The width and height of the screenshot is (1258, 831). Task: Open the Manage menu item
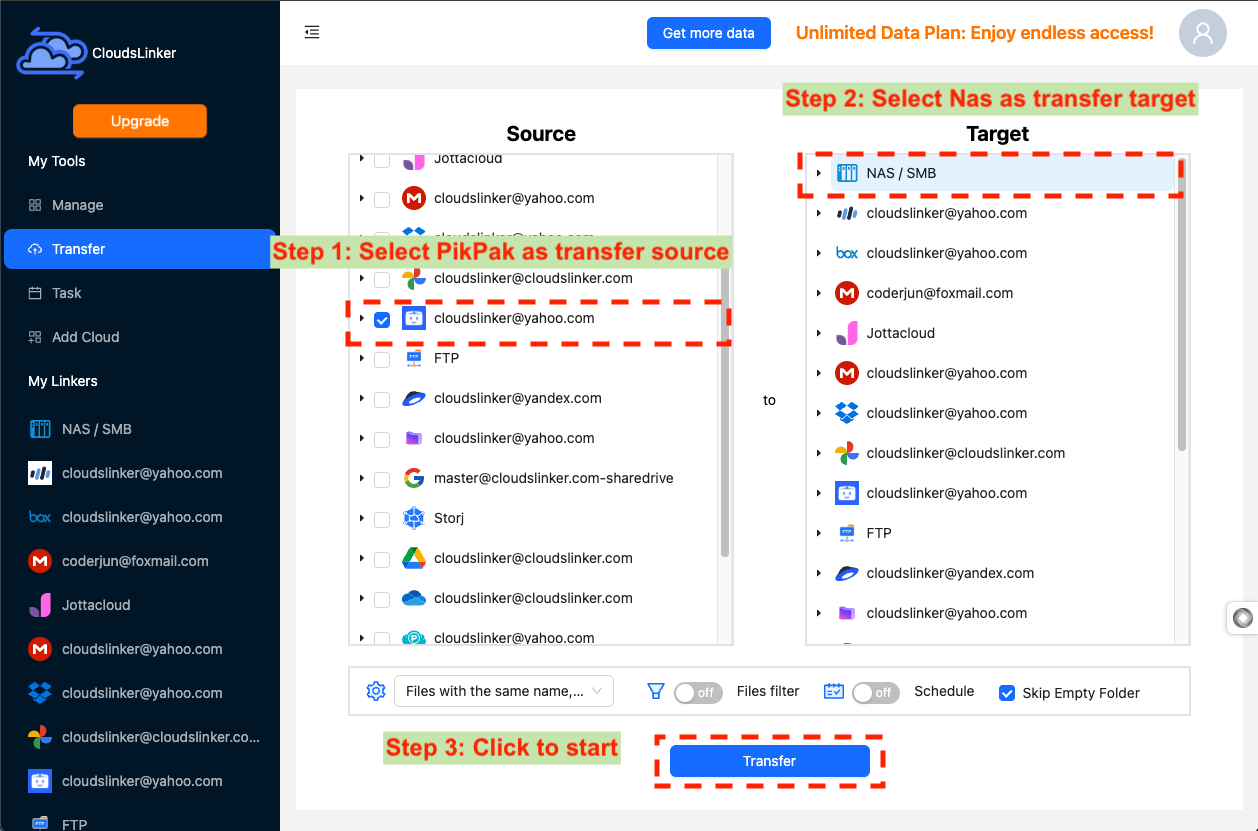click(140, 205)
